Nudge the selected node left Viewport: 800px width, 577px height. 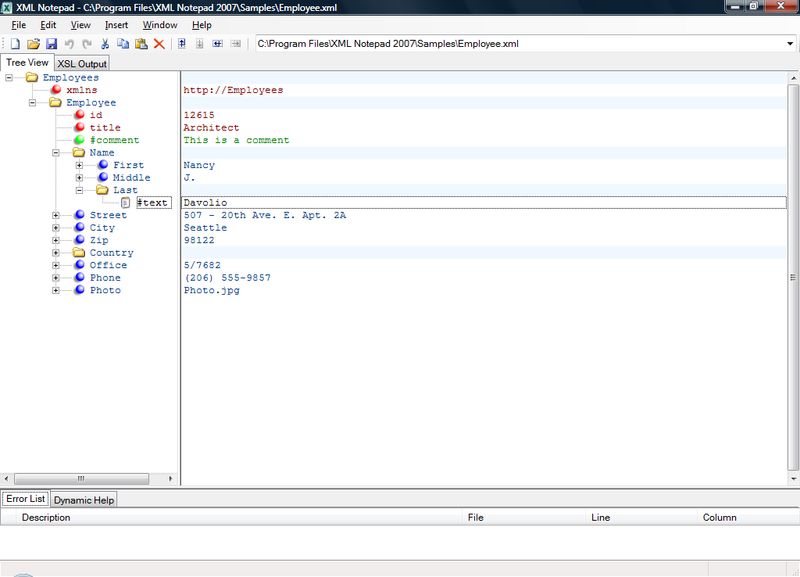[x=216, y=43]
